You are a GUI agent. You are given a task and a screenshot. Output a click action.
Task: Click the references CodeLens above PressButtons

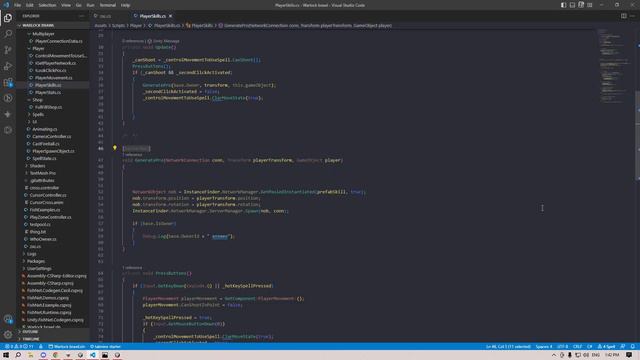(x=133, y=268)
